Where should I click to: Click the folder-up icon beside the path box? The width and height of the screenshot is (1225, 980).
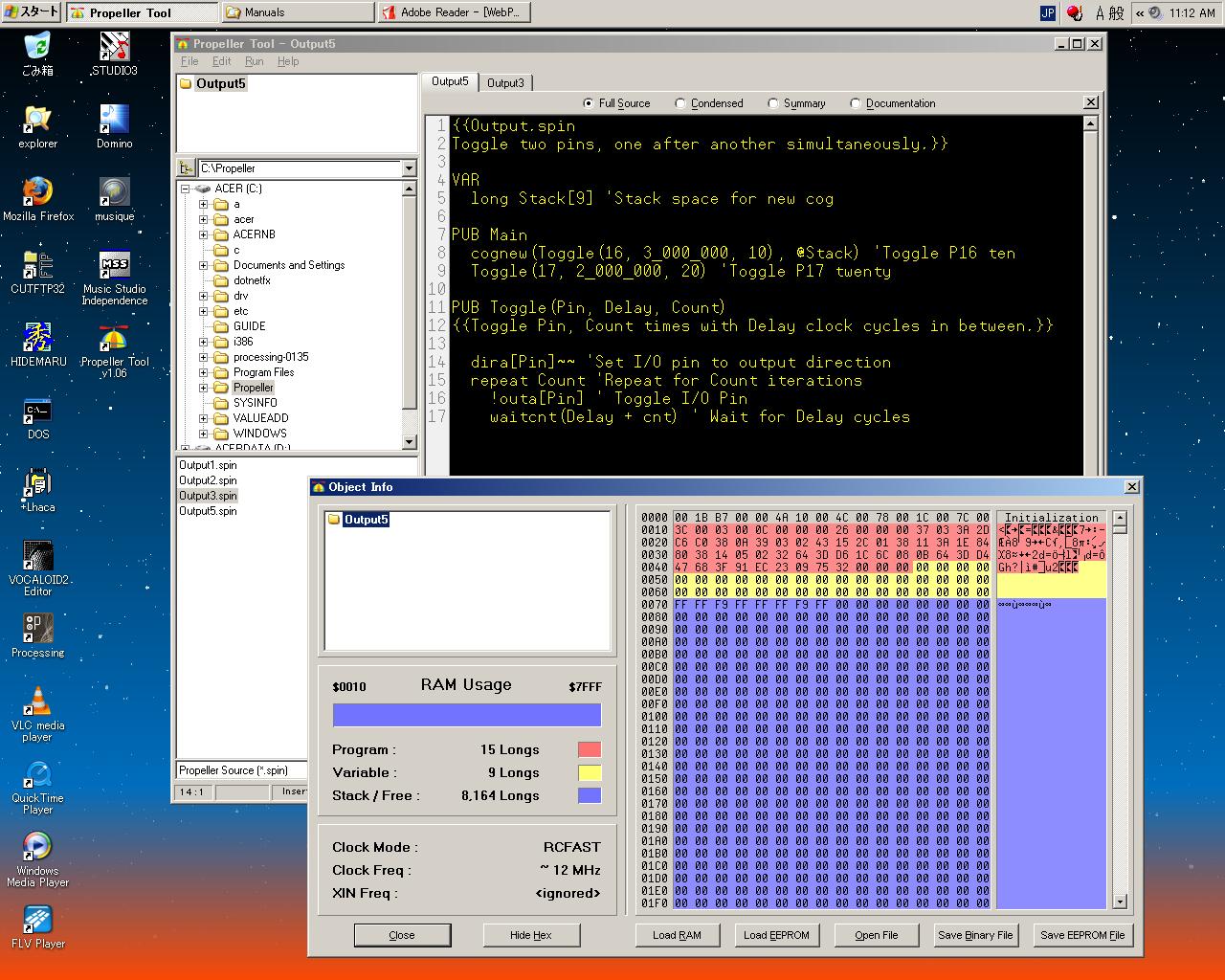tap(187, 168)
